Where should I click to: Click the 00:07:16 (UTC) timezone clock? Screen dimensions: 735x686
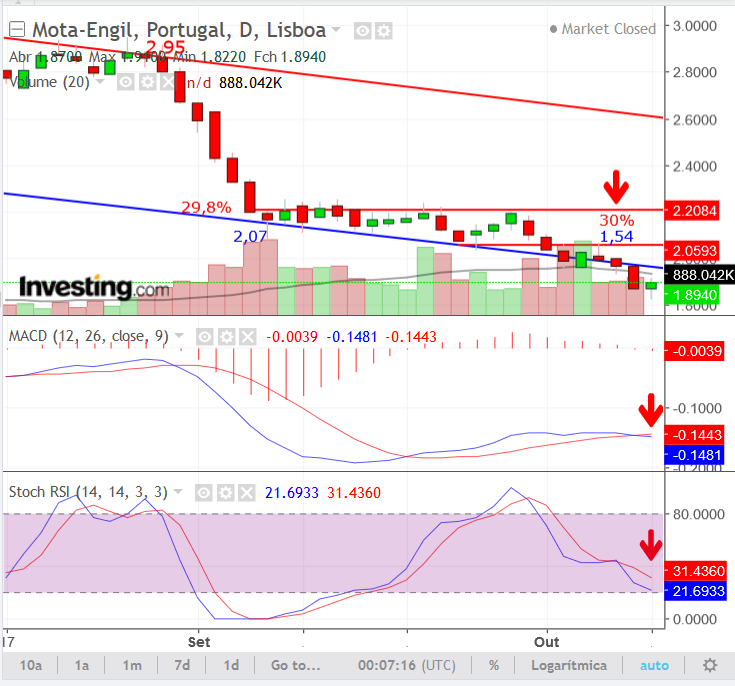point(407,665)
